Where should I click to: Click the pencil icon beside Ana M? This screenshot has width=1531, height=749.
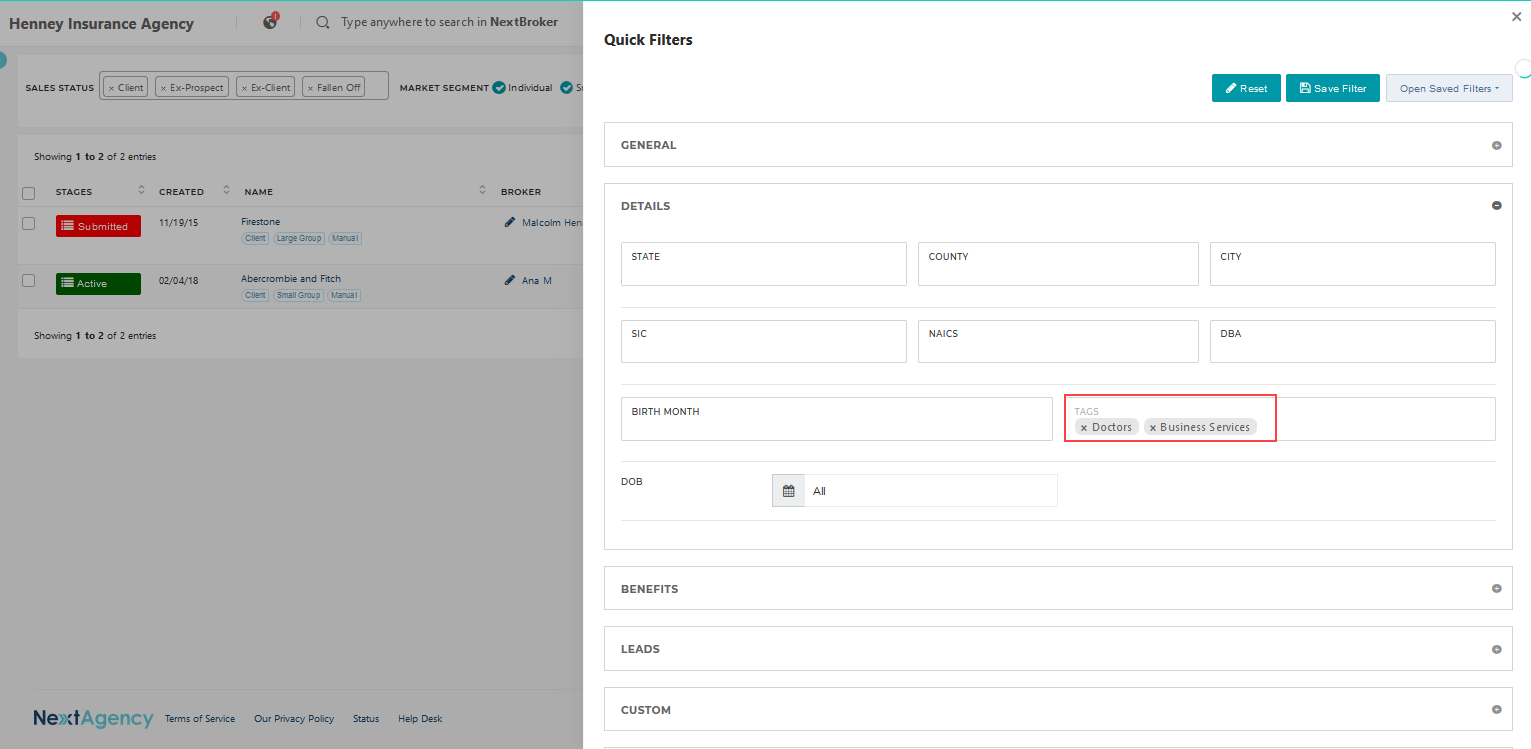[510, 280]
